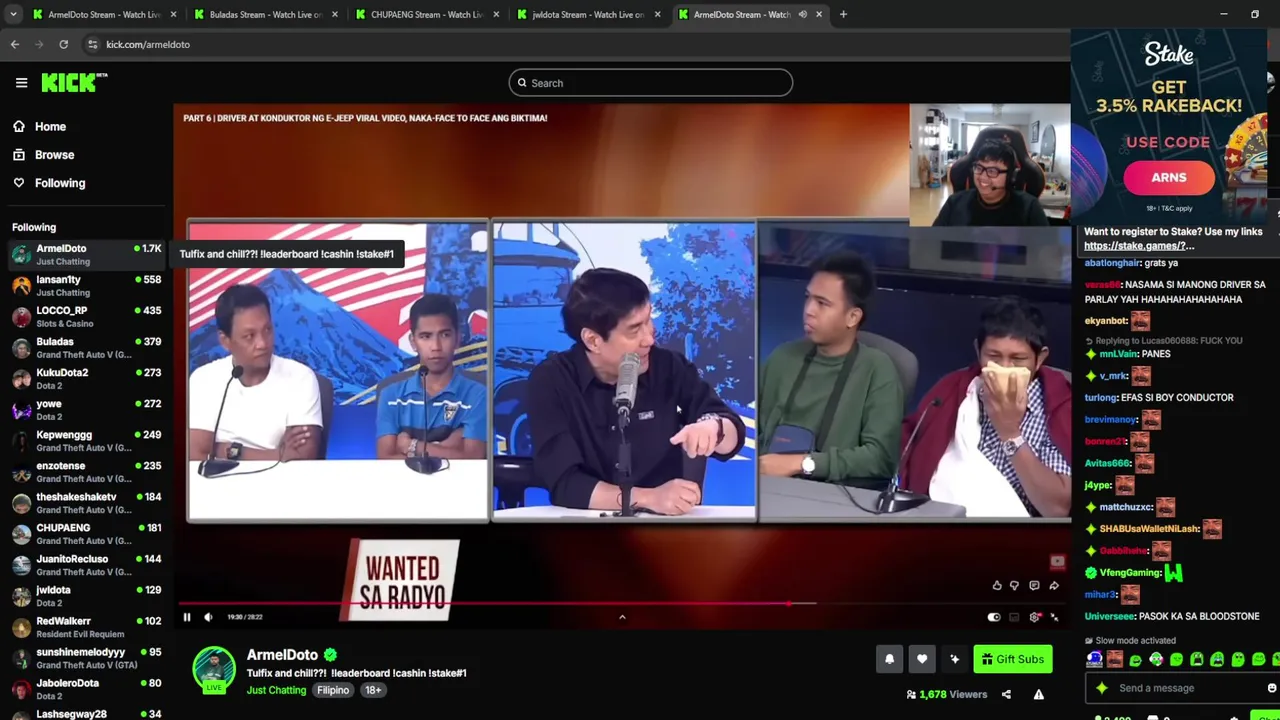Viewport: 1280px width, 720px height.
Task: Open JaboleroDota channel in sidebar
Action: (x=86, y=689)
